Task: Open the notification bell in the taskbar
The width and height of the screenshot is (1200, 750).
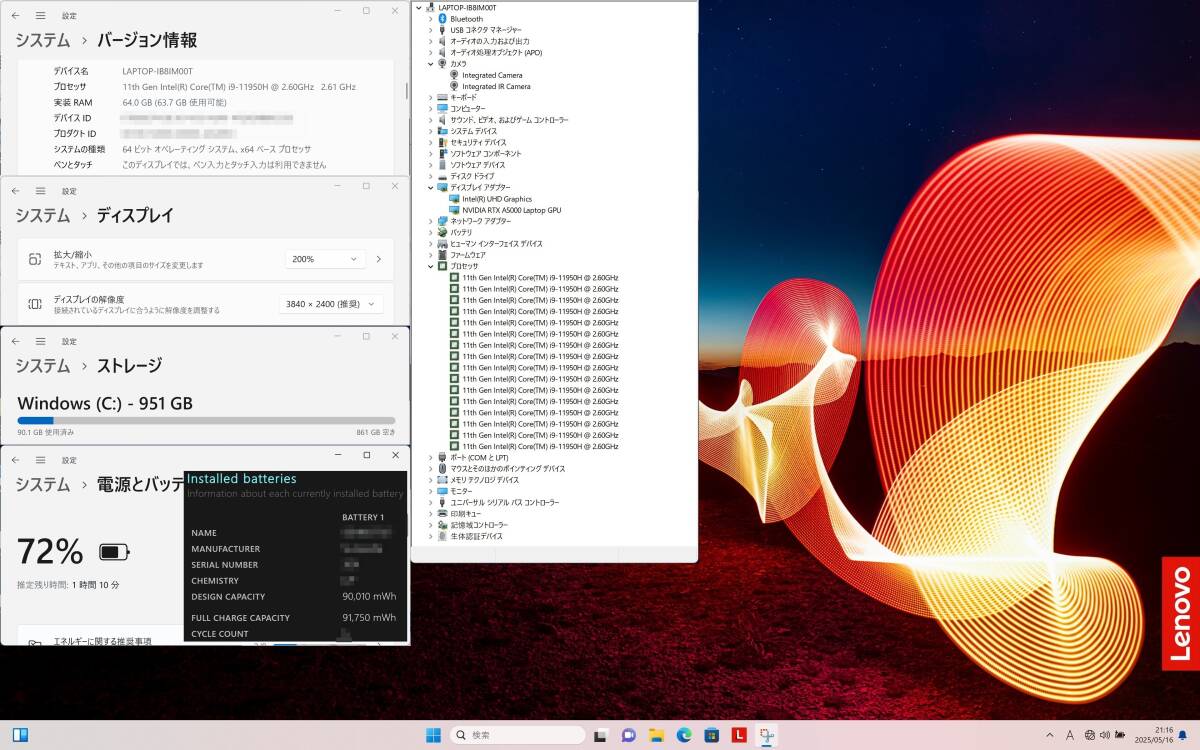Action: point(1182,735)
